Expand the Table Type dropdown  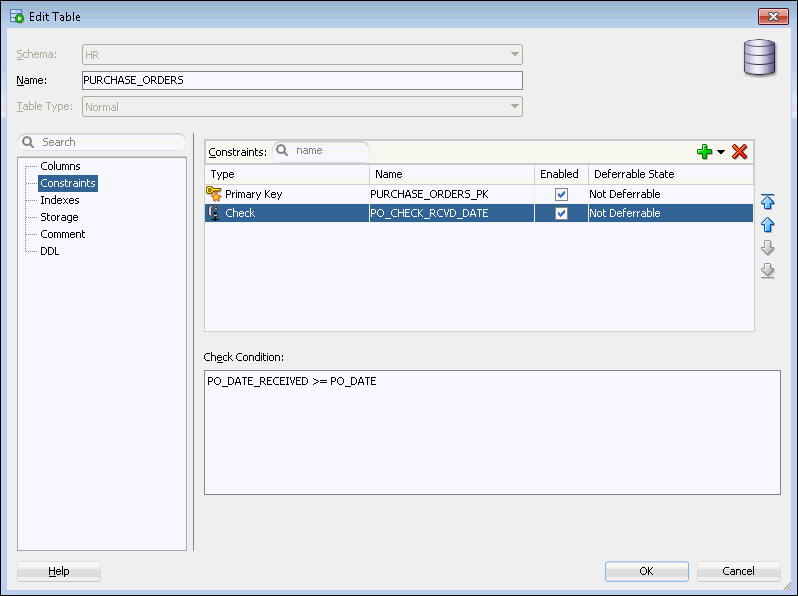point(515,106)
